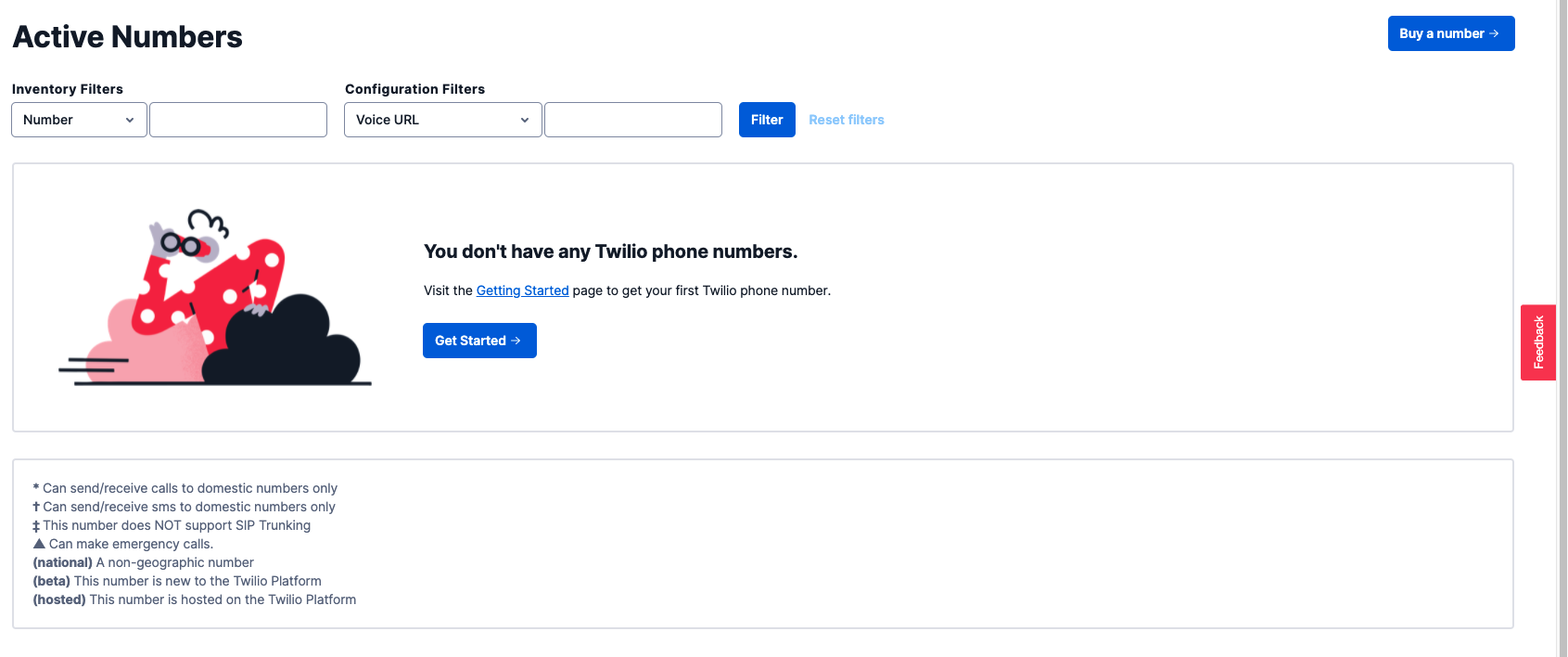This screenshot has height=657, width=1568.
Task: Focus the configuration filter text field
Action: 633,120
